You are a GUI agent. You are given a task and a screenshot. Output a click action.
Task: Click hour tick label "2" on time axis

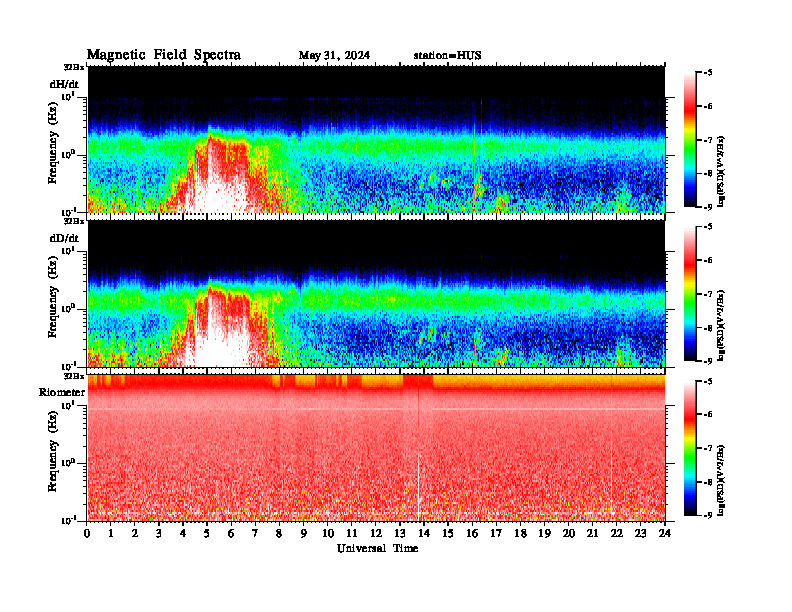pos(135,533)
